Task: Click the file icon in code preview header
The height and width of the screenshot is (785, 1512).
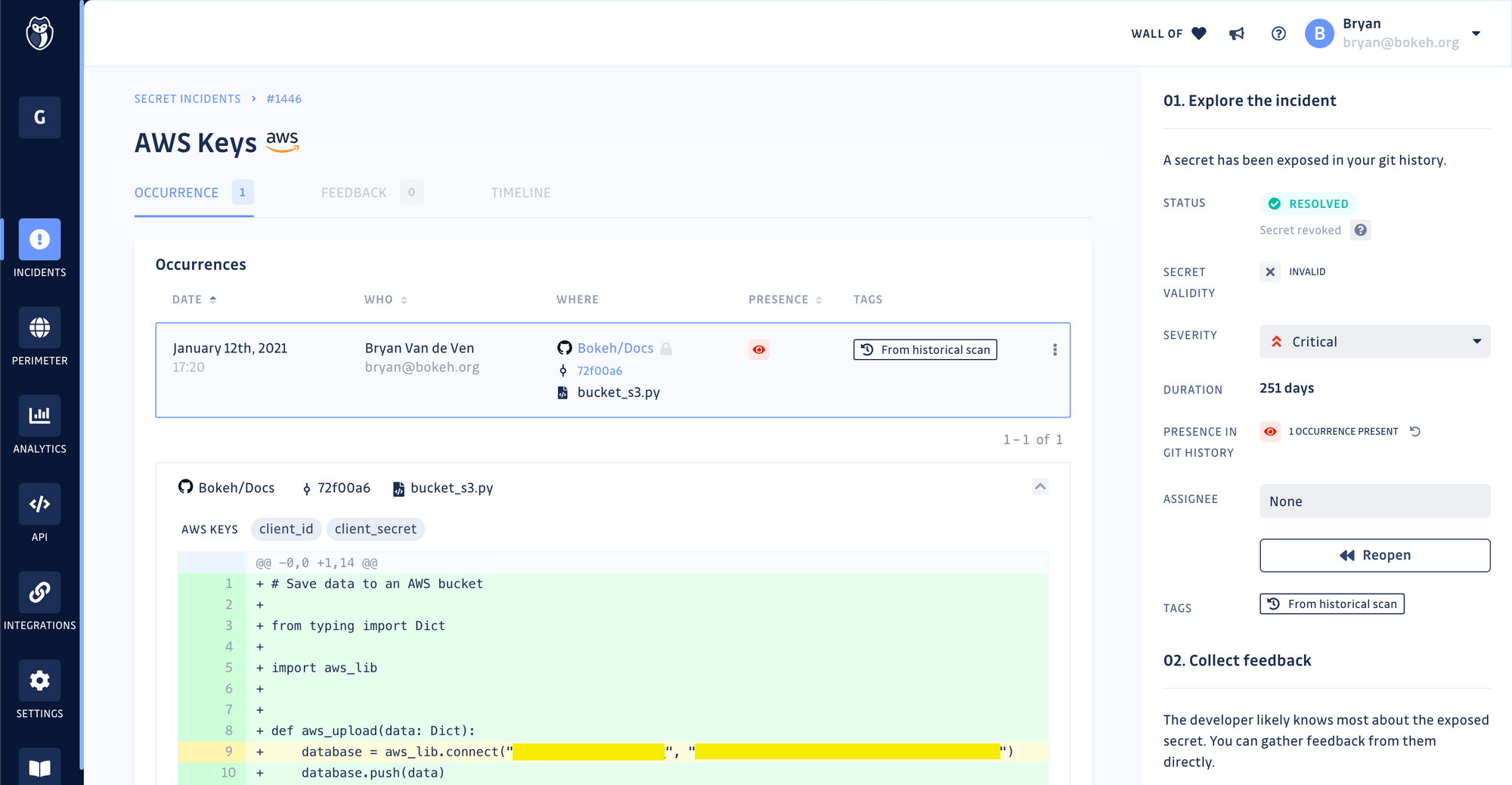Action: 398,489
